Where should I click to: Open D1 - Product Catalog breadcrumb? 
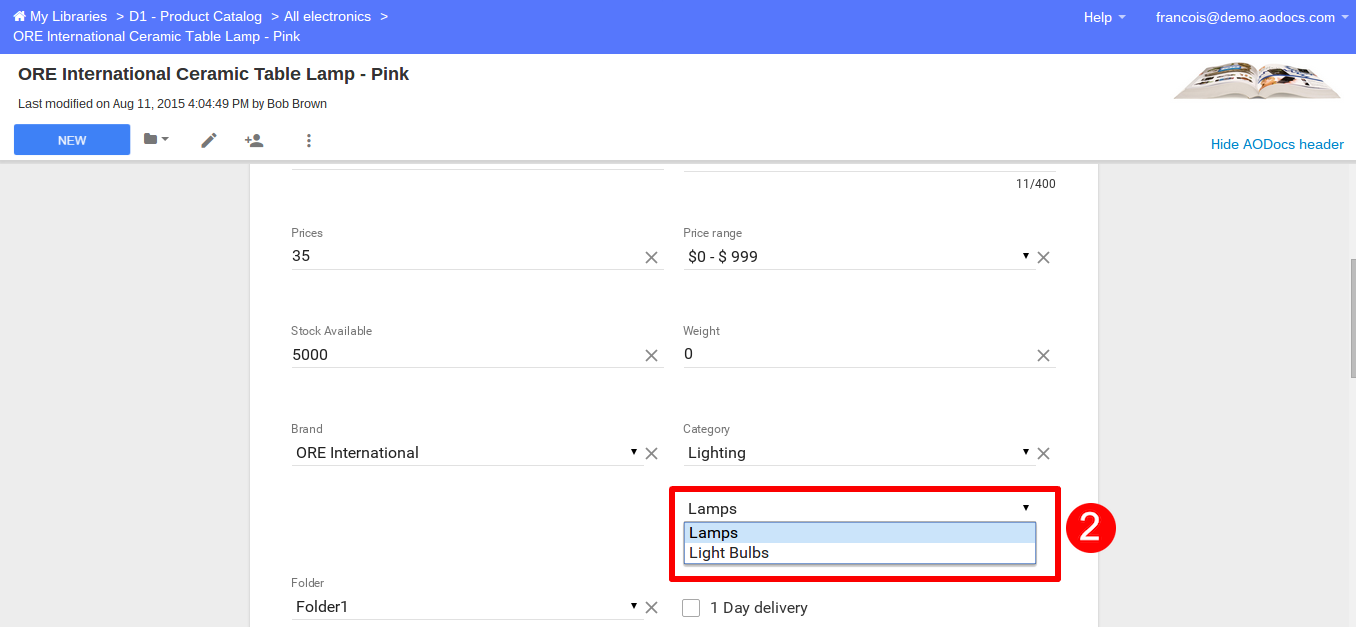coord(195,16)
